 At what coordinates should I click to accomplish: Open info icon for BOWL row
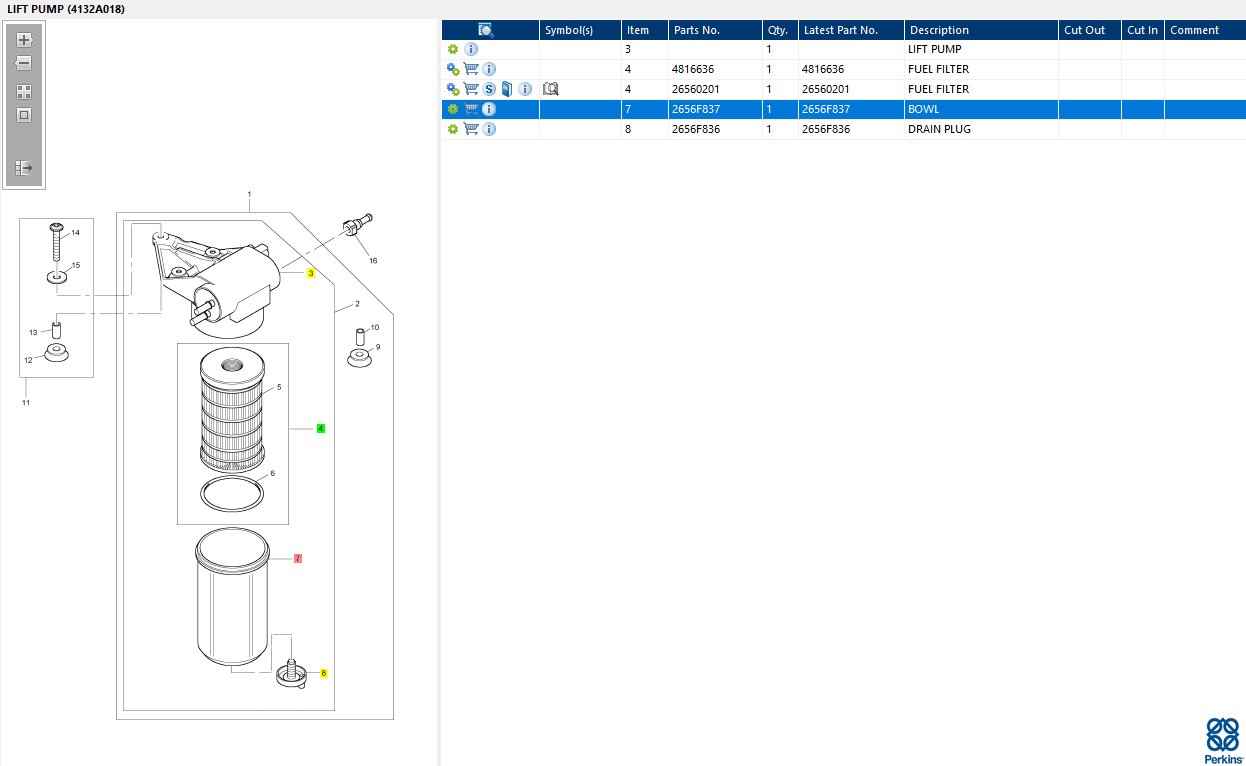[x=489, y=109]
